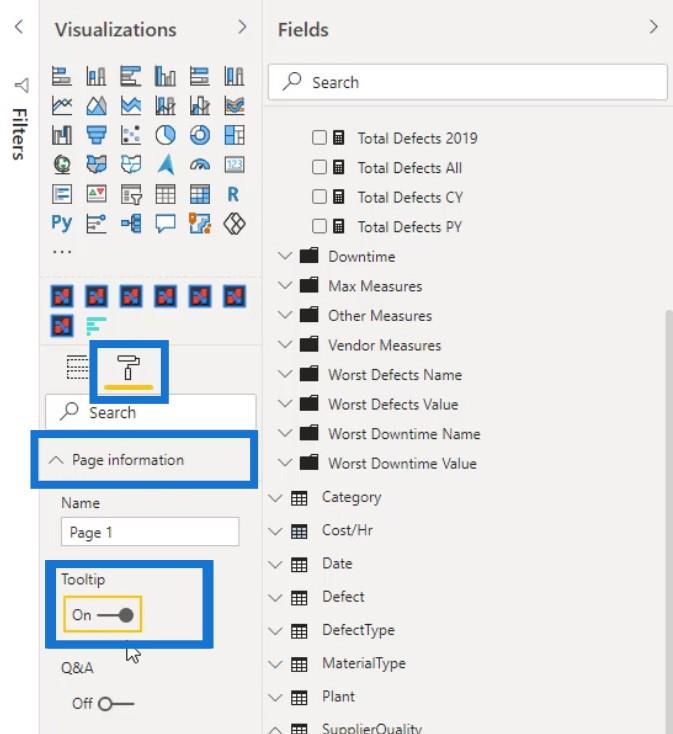Select the Stacked area chart visual
This screenshot has width=673, height=734.
point(131,105)
